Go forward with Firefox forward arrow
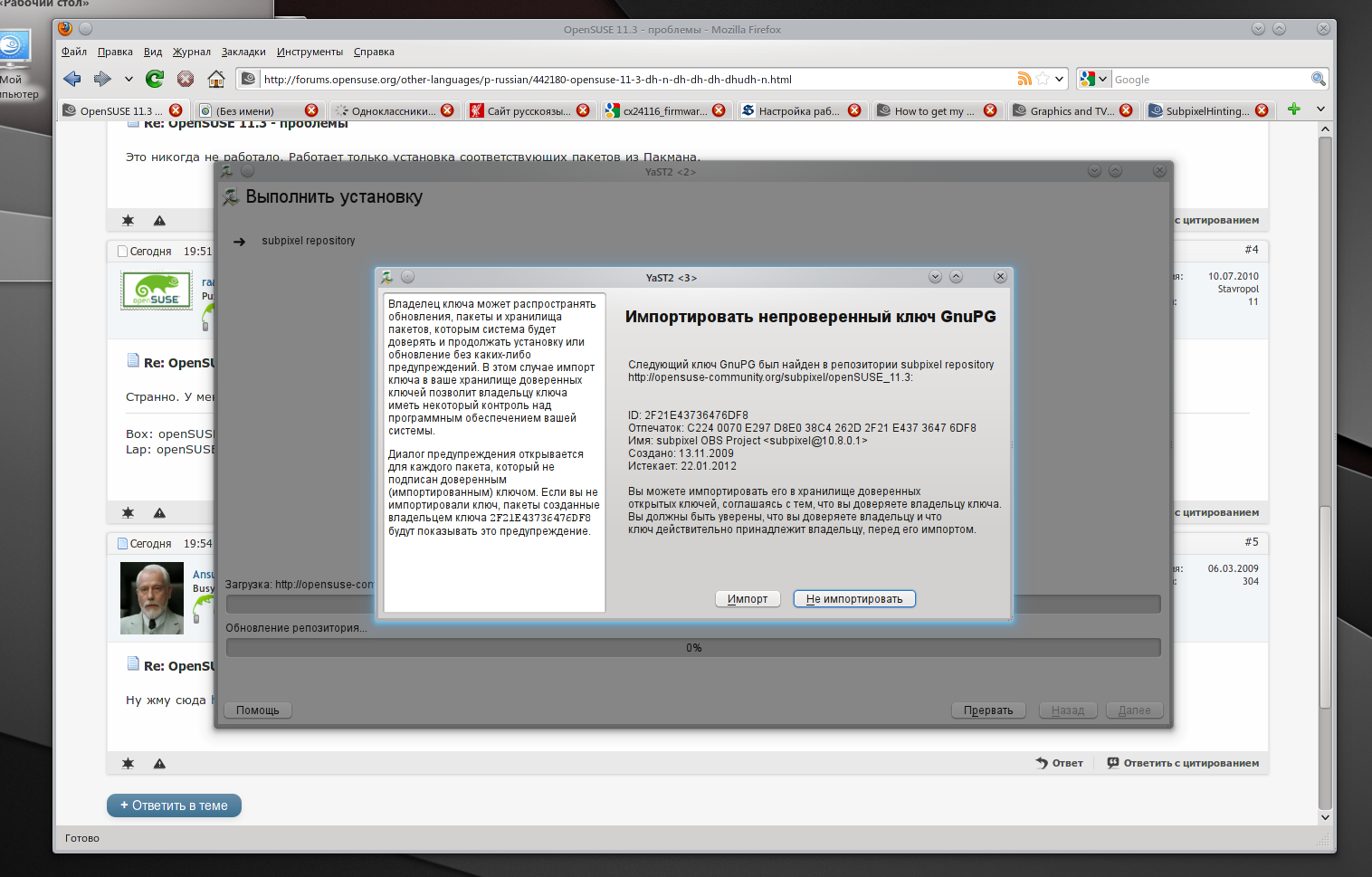This screenshot has height=877, width=1372. pos(102,79)
